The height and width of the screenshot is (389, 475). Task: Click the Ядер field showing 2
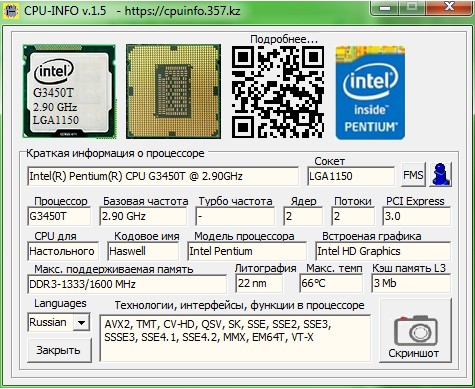click(x=303, y=216)
